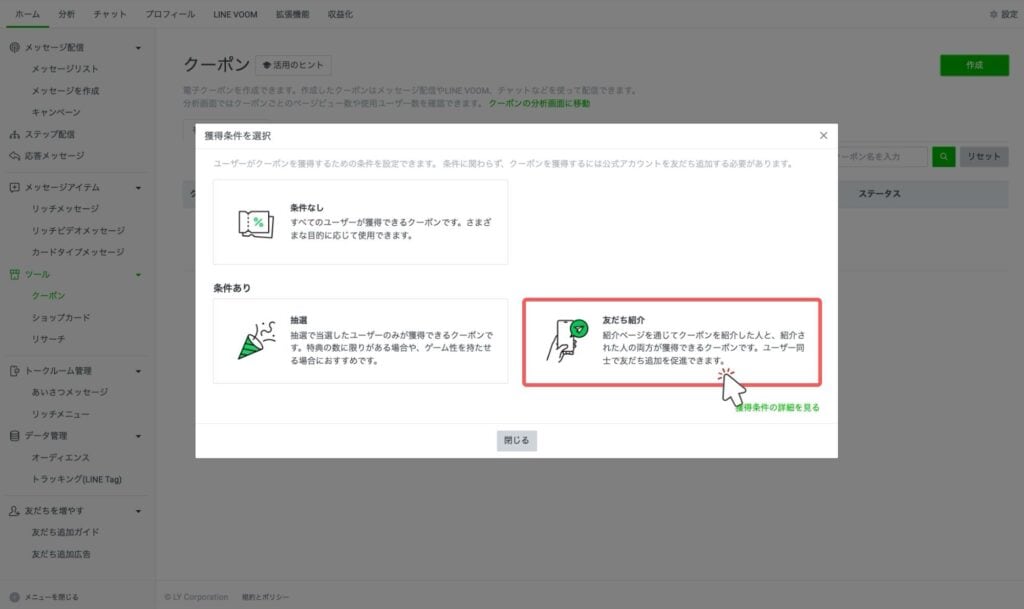The image size is (1024, 609).
Task: Switch to the 拡張機能 tab
Action: coord(292,14)
